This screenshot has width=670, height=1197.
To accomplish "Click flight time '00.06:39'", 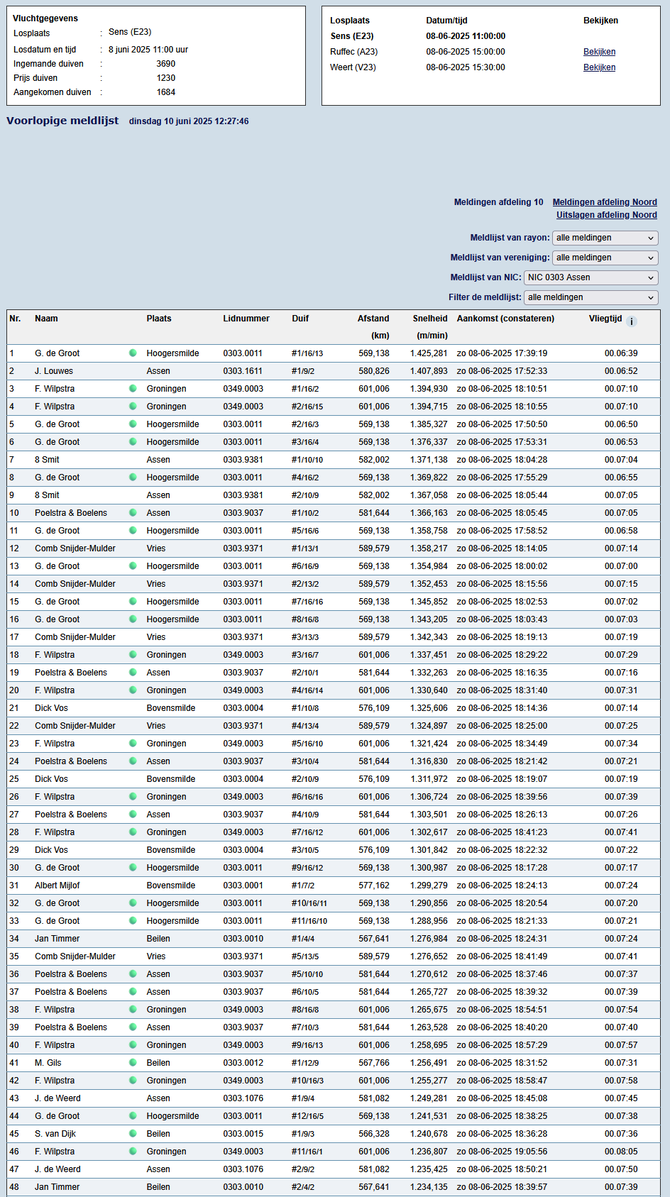I will (620, 353).
